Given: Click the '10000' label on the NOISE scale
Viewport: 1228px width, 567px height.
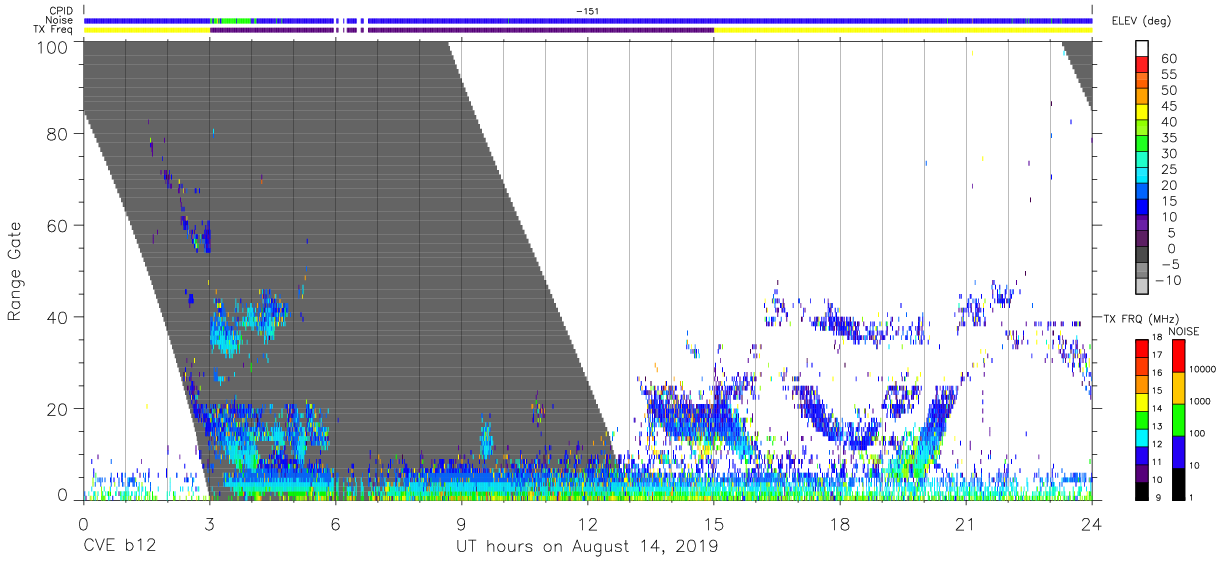Looking at the screenshot, I should 1201,370.
